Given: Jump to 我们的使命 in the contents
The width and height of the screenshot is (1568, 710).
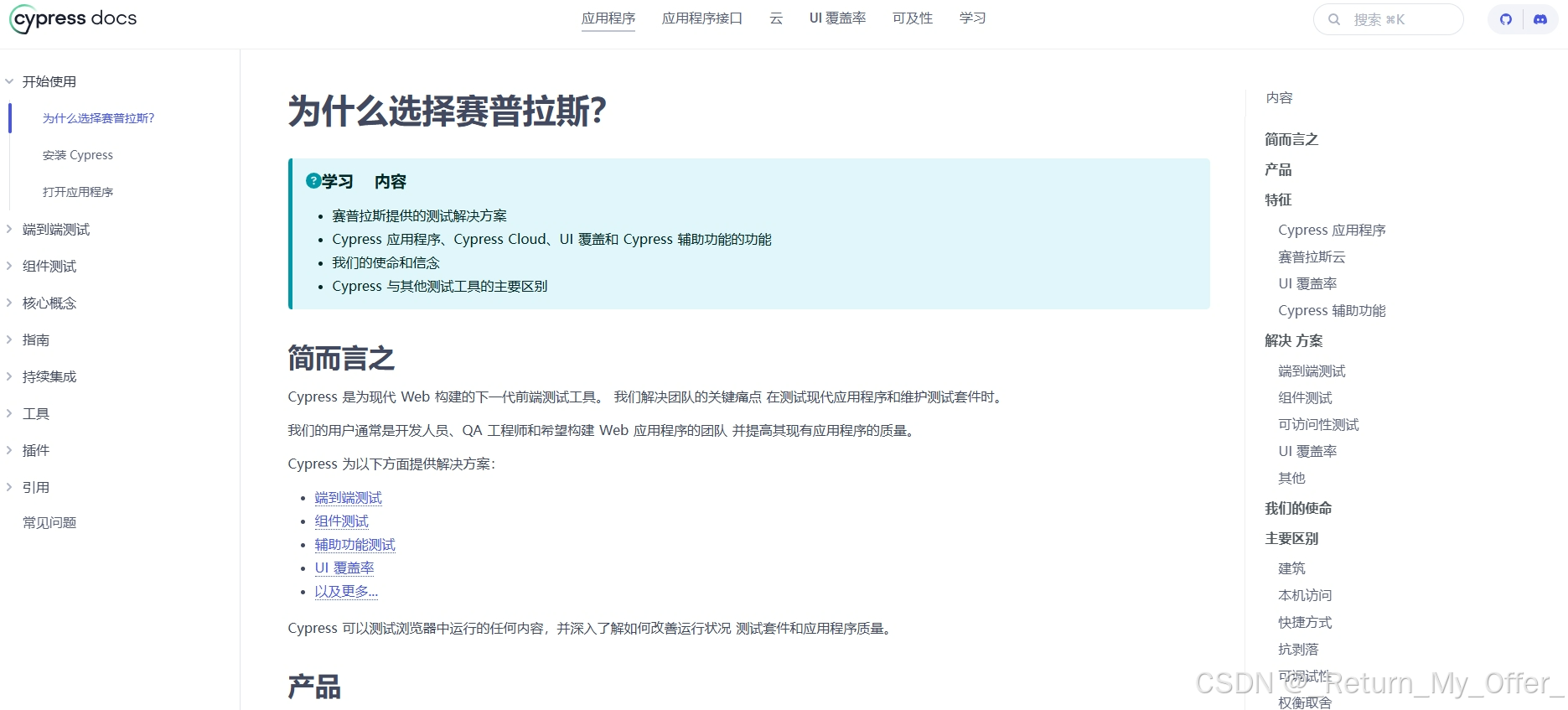Looking at the screenshot, I should (x=1298, y=508).
